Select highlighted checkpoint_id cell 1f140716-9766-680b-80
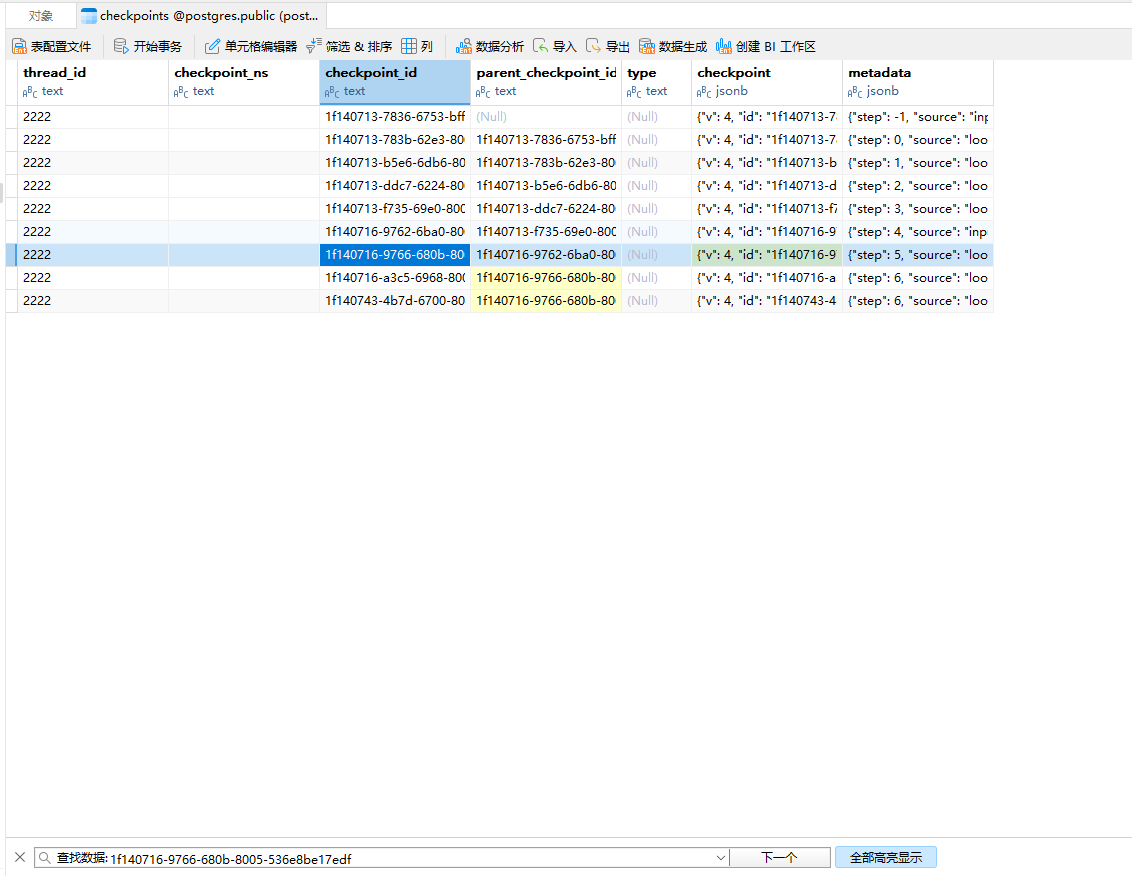The width and height of the screenshot is (1132, 876). coord(395,255)
